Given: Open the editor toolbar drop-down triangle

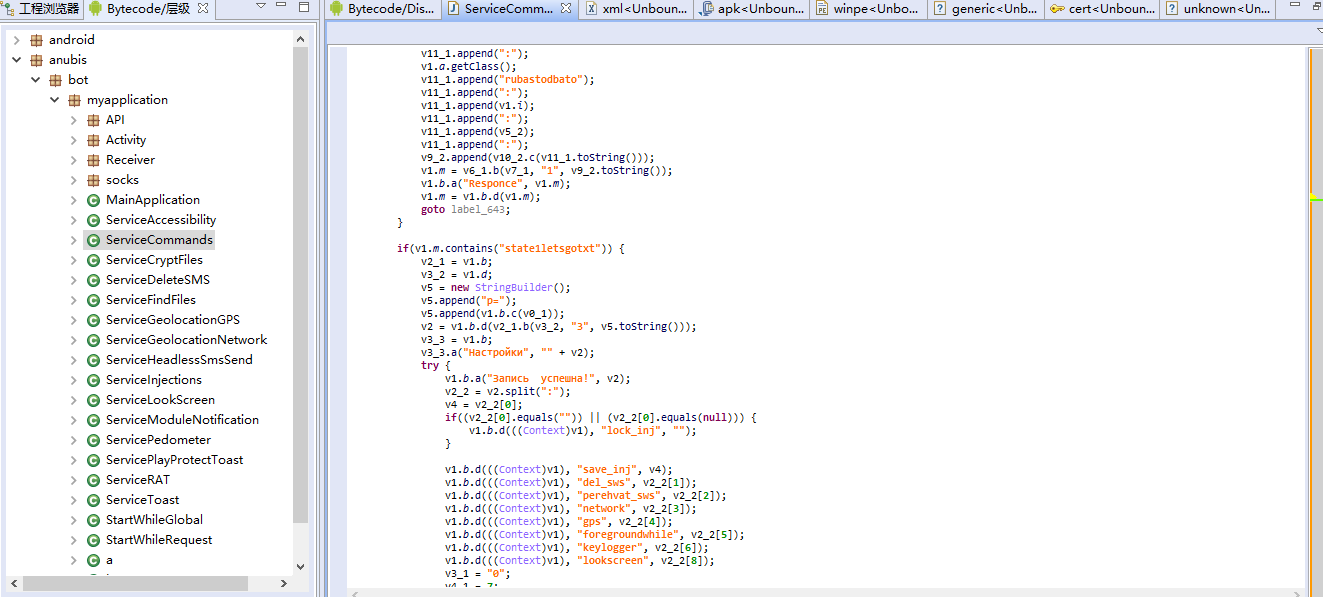Looking at the screenshot, I should [1318, 32].
